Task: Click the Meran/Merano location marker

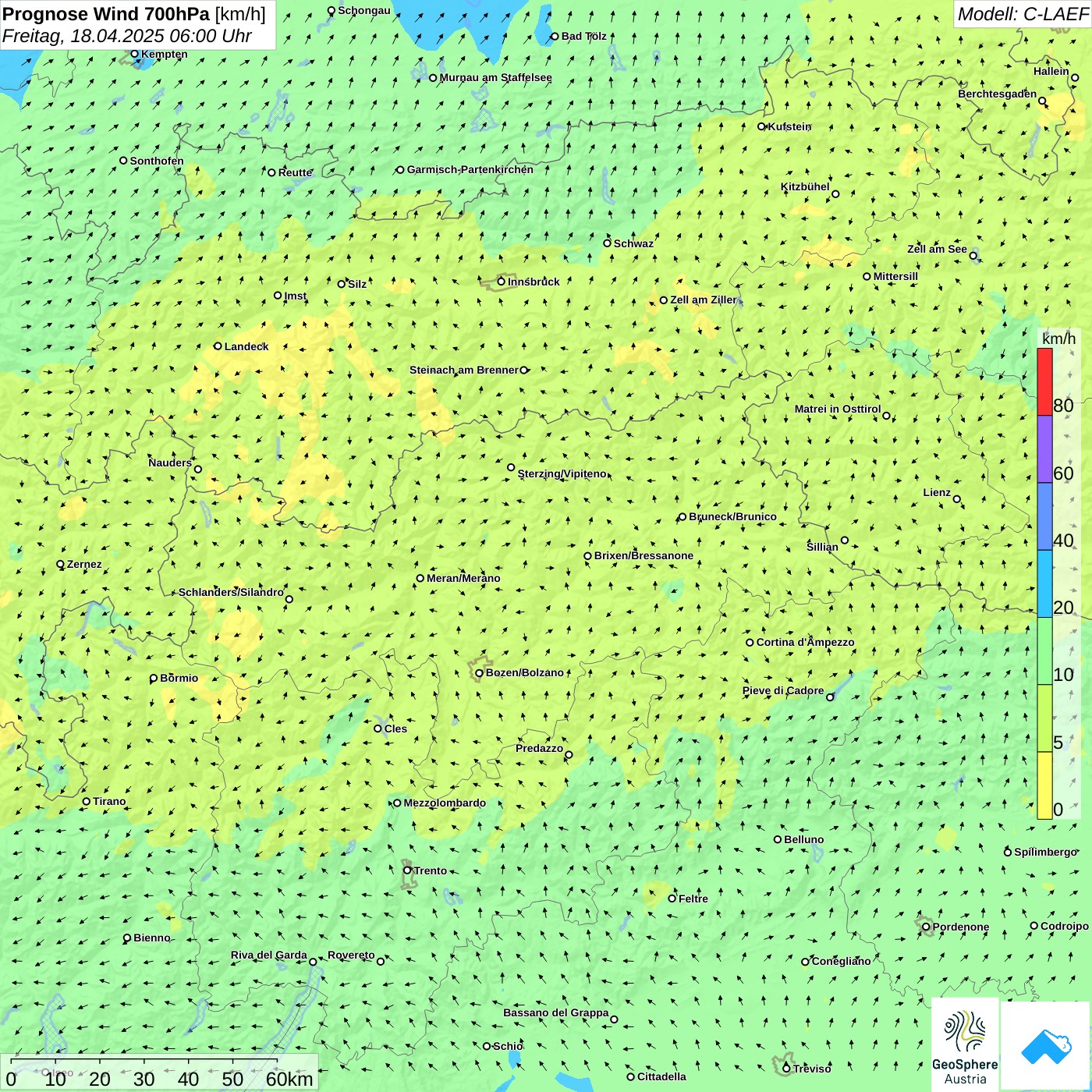Action: click(x=420, y=578)
